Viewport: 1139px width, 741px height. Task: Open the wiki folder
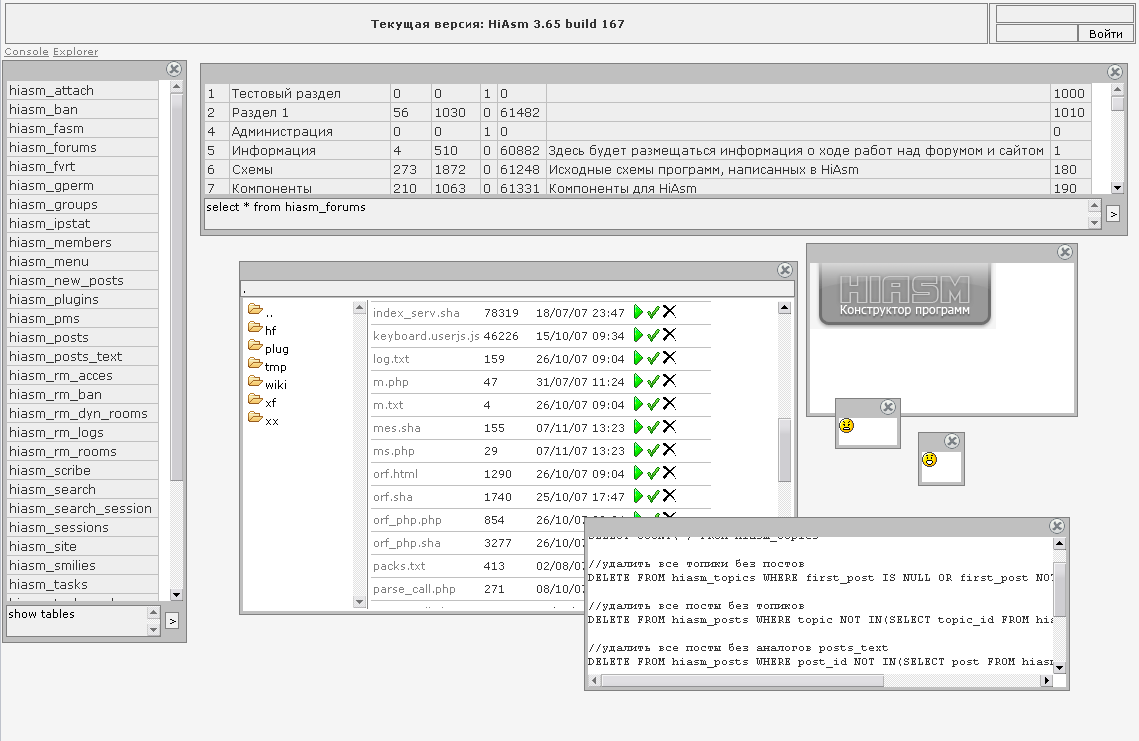tap(276, 384)
